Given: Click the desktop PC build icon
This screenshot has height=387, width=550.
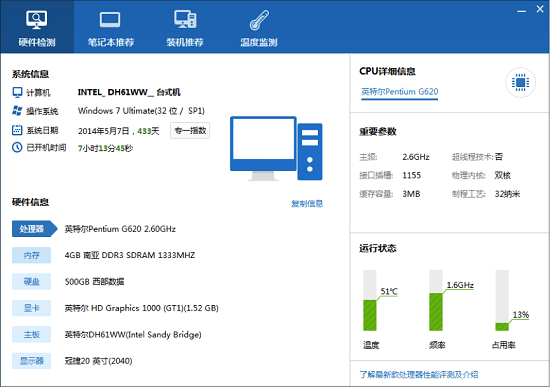Looking at the screenshot, I should 185,19.
